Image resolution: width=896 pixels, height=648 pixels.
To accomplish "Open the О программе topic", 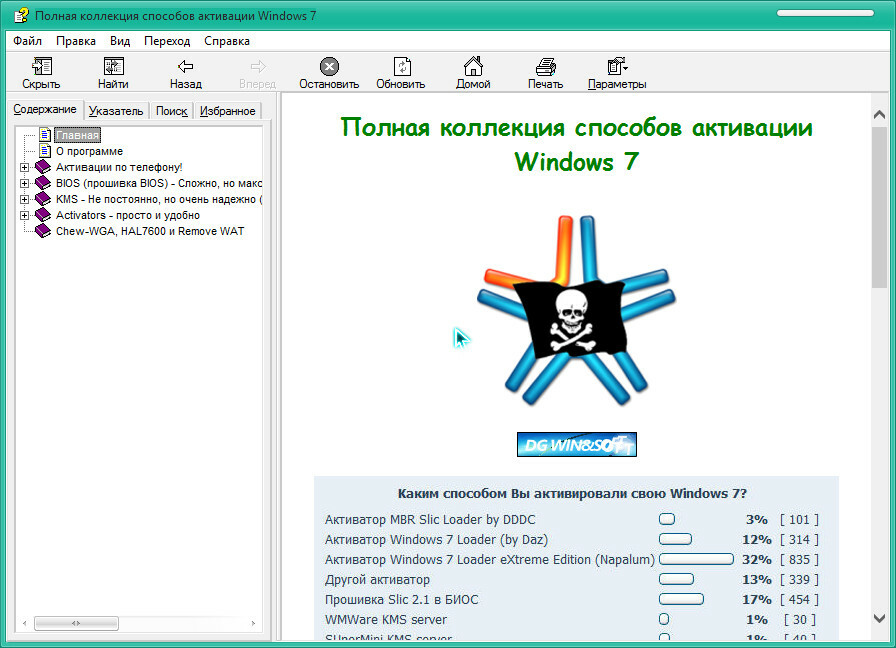I will click(89, 151).
